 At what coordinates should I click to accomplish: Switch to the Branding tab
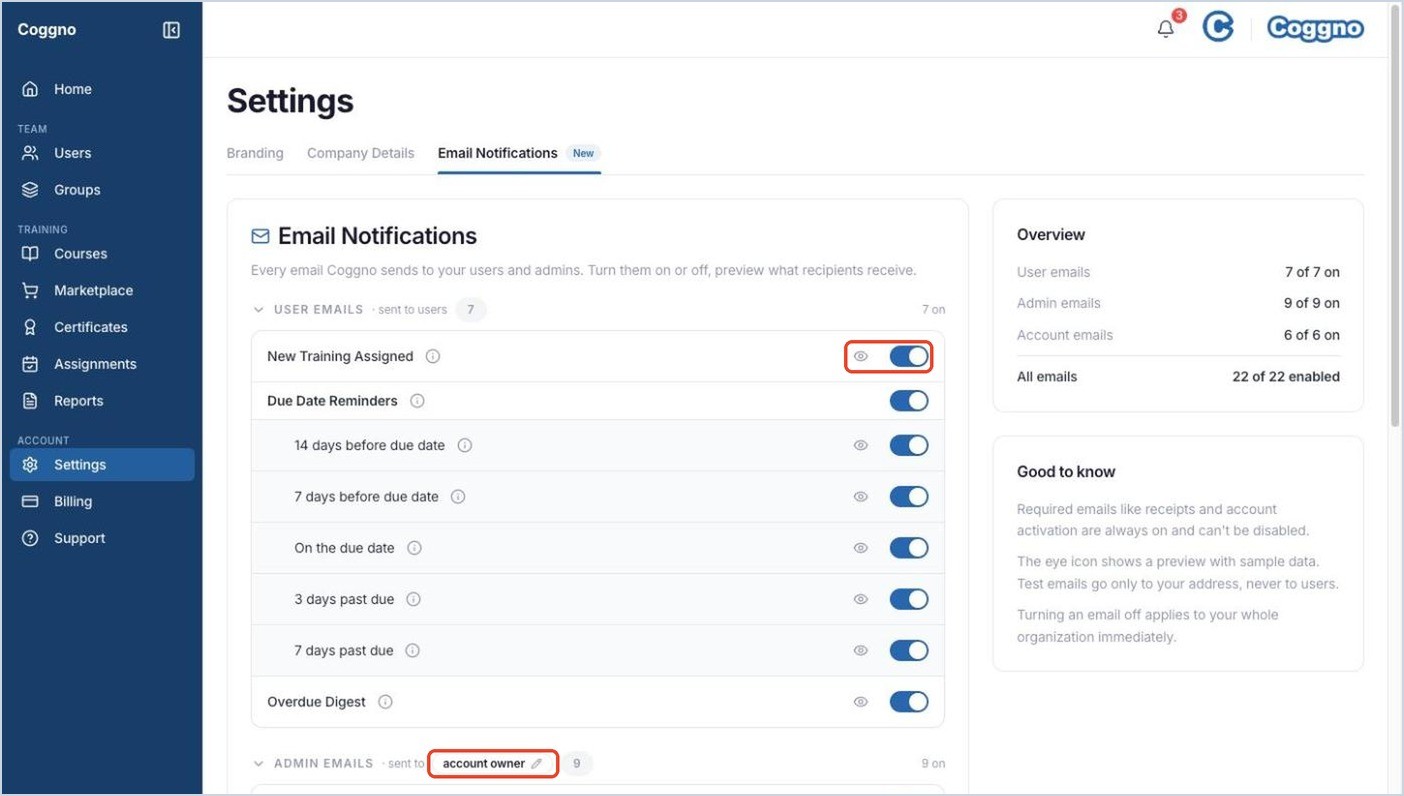tap(255, 153)
